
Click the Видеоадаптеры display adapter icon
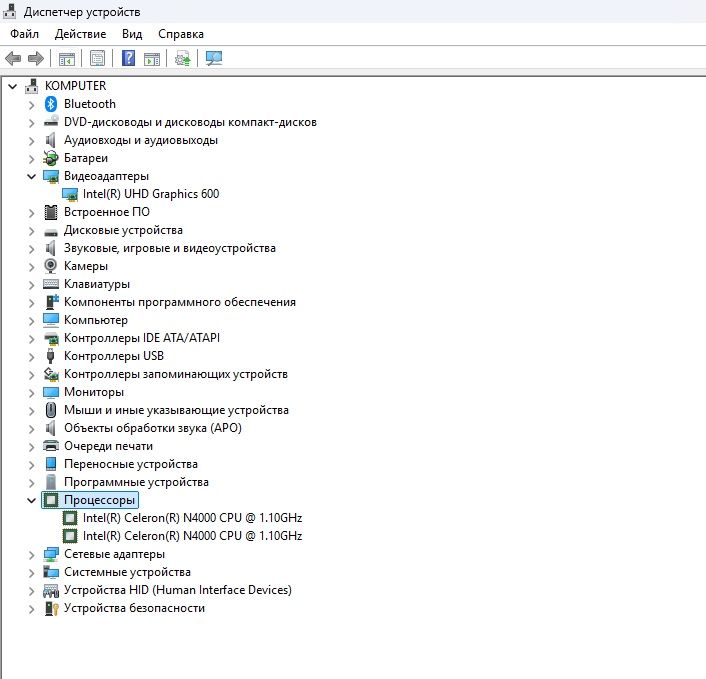[51, 176]
